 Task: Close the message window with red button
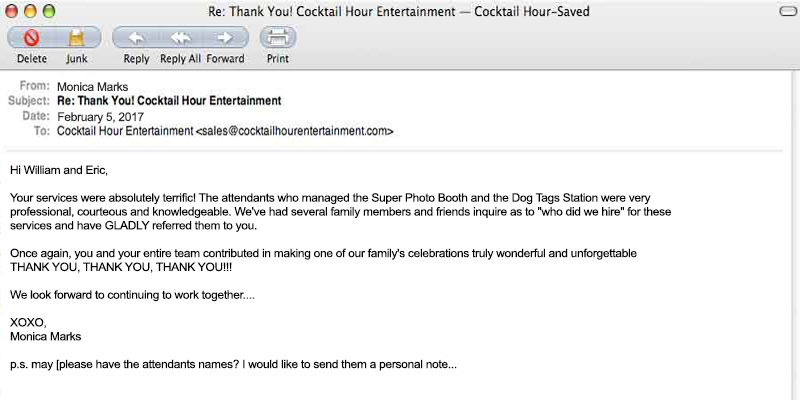click(x=12, y=11)
